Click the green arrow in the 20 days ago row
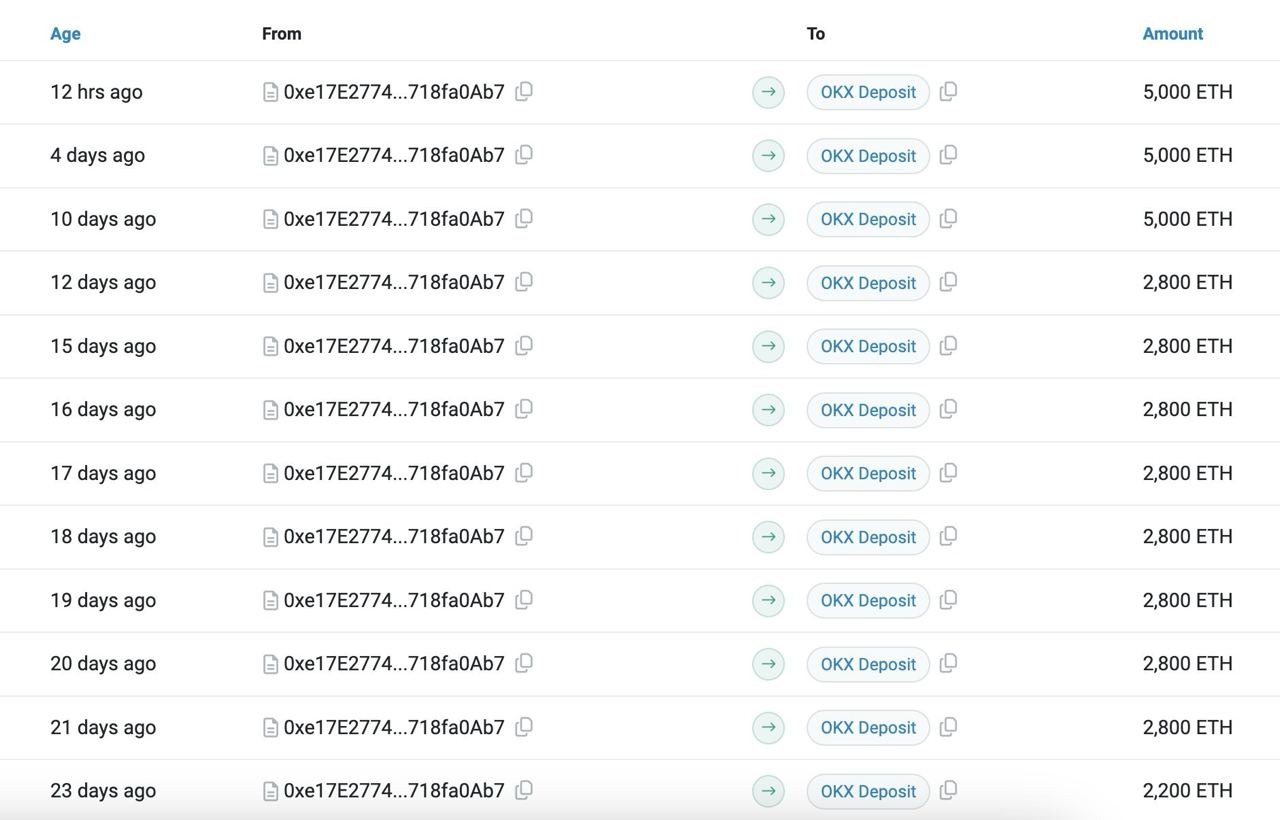The height and width of the screenshot is (820, 1280). coord(768,663)
